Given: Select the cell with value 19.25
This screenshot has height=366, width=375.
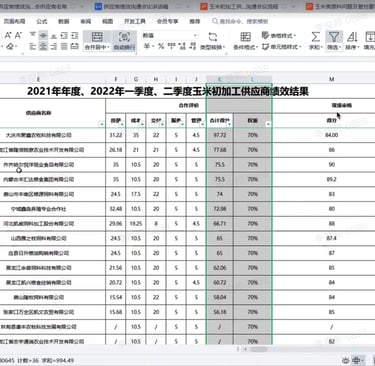Looking at the screenshot, I should [136, 223].
